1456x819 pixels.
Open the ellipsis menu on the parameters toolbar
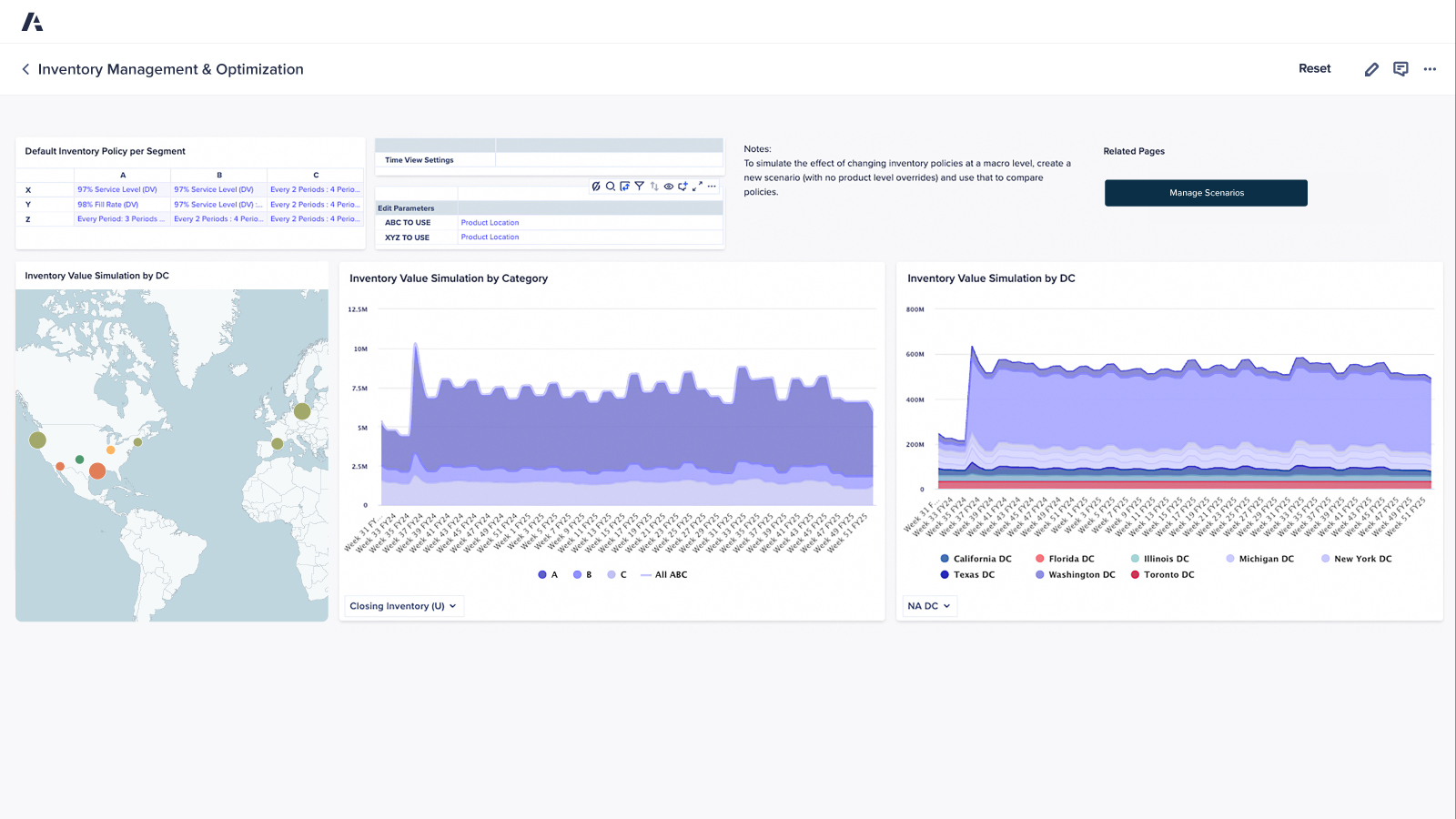(712, 187)
